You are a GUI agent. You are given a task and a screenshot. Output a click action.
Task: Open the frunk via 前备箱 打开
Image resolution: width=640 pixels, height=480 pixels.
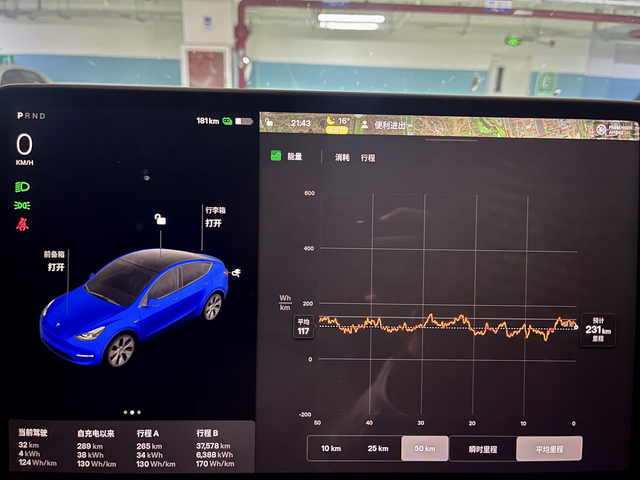click(x=54, y=261)
